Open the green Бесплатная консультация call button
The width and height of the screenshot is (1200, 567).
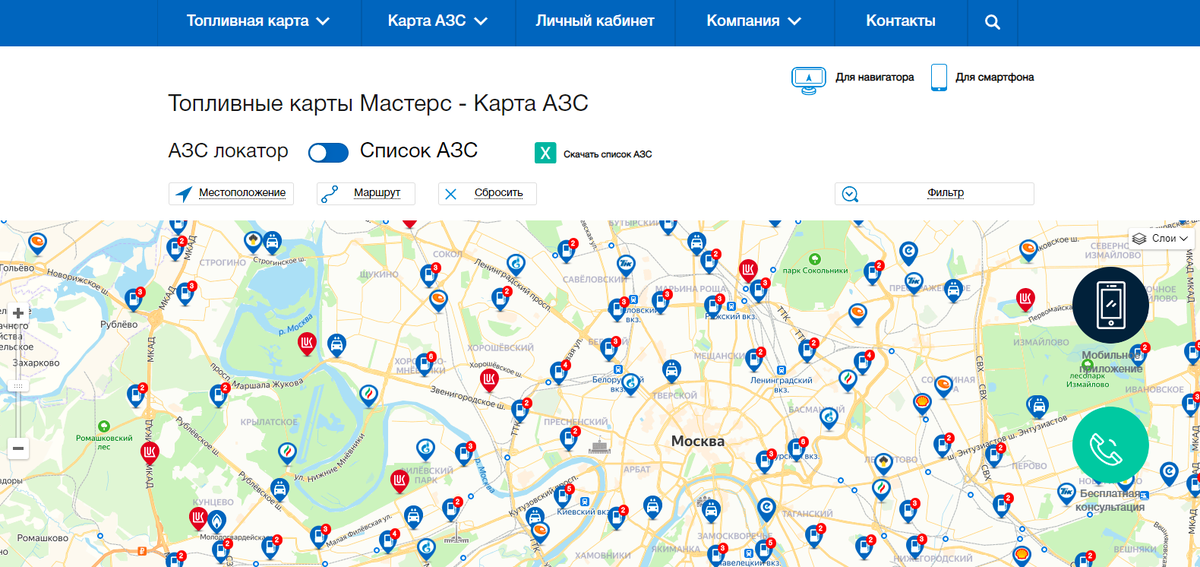click(1111, 446)
